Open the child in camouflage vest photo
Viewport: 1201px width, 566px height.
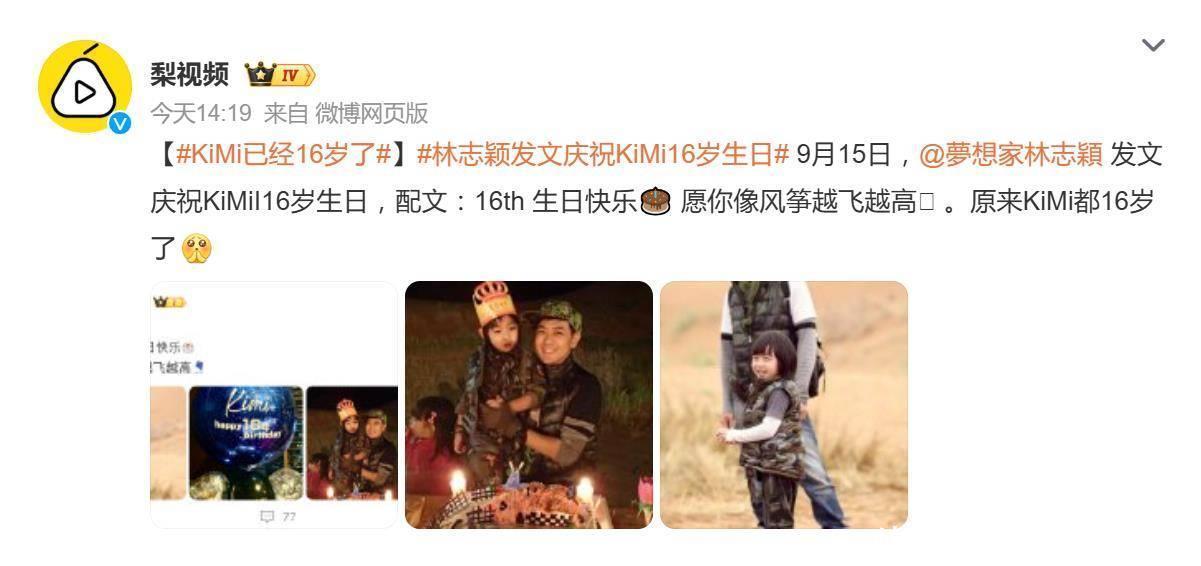pyautogui.click(x=784, y=405)
